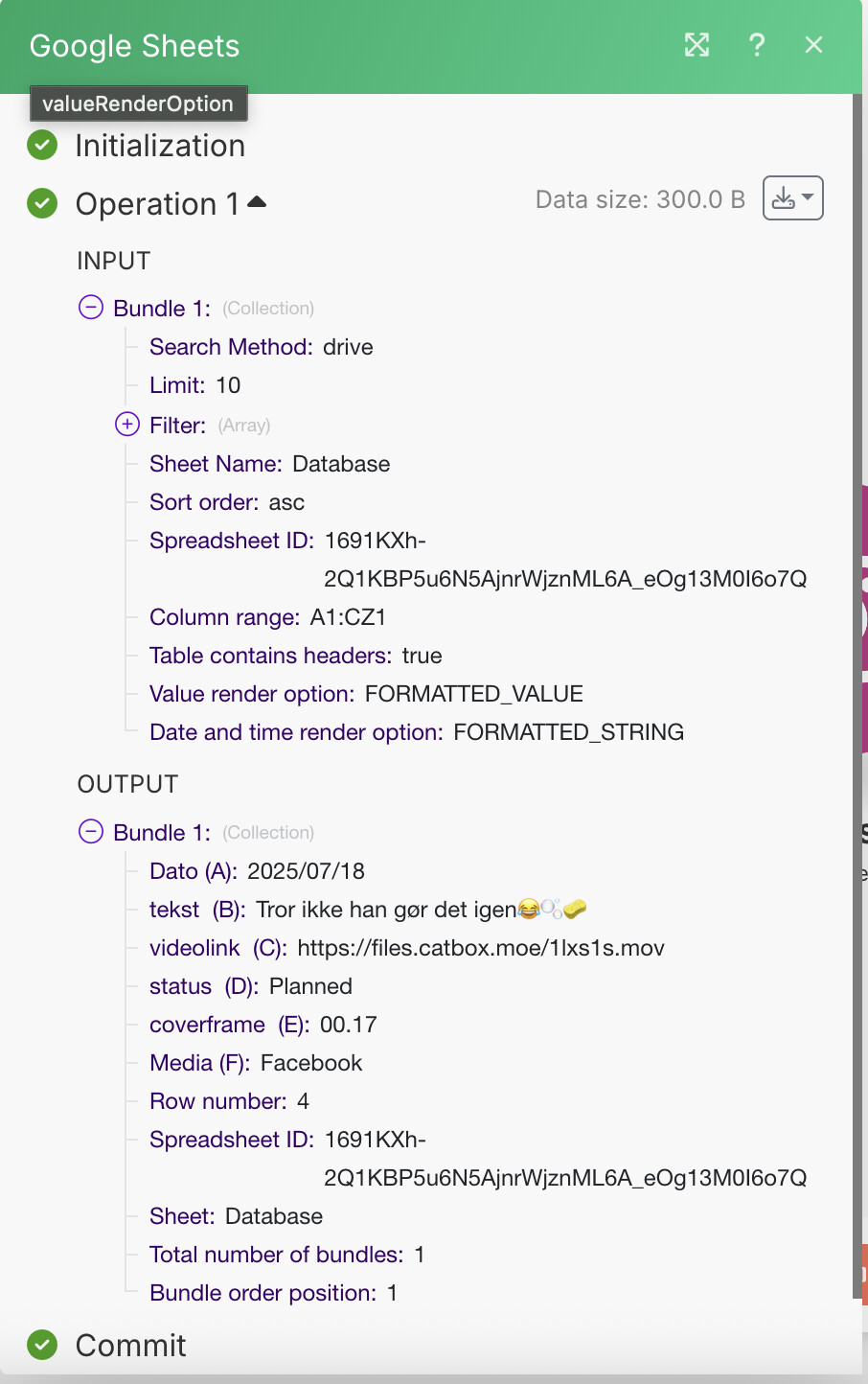Click the Row number output field
Image resolution: width=868 pixels, height=1384 pixels.
228,1101
